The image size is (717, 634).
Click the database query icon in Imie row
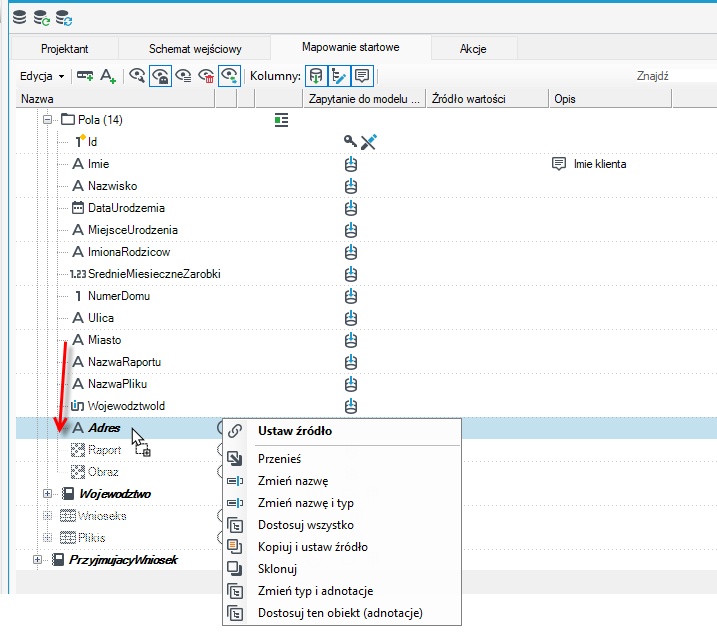[351, 164]
